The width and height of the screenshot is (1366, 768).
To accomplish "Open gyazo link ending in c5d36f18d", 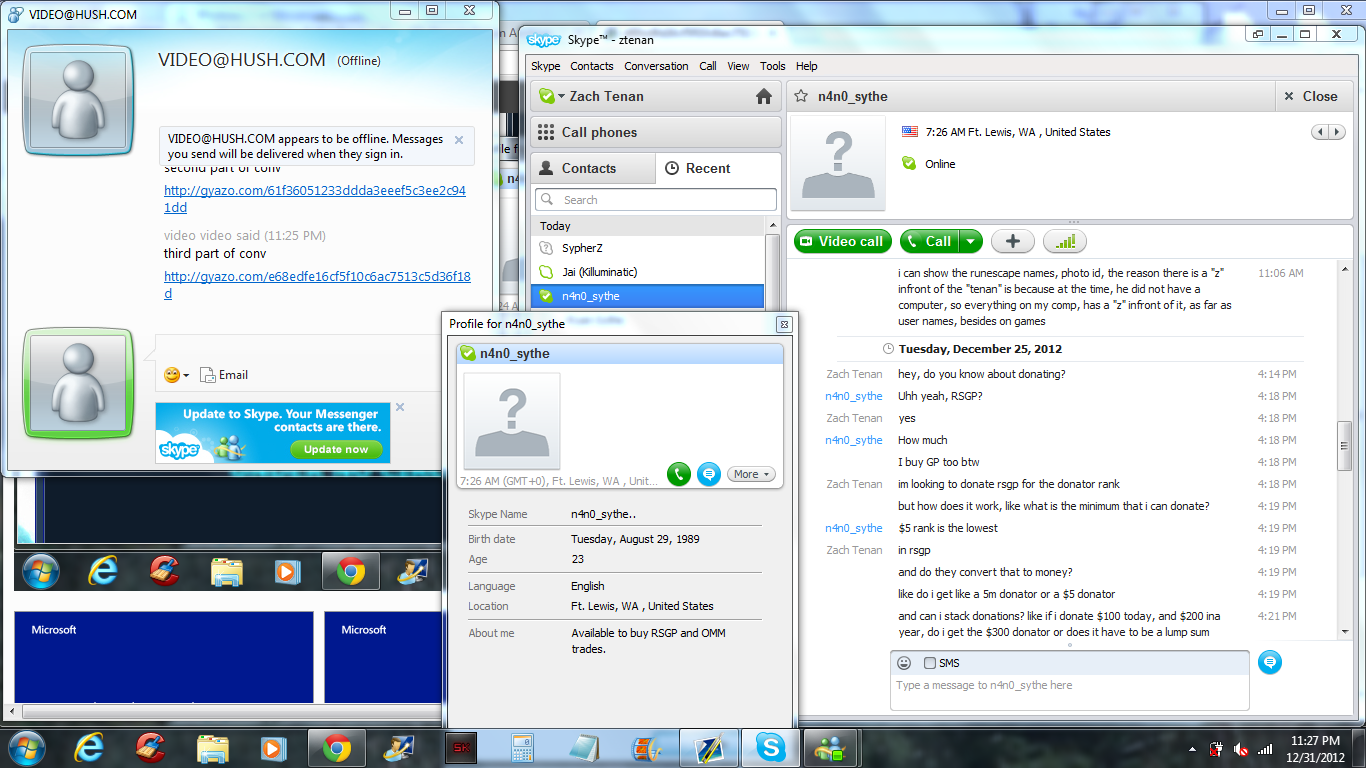I will [317, 285].
